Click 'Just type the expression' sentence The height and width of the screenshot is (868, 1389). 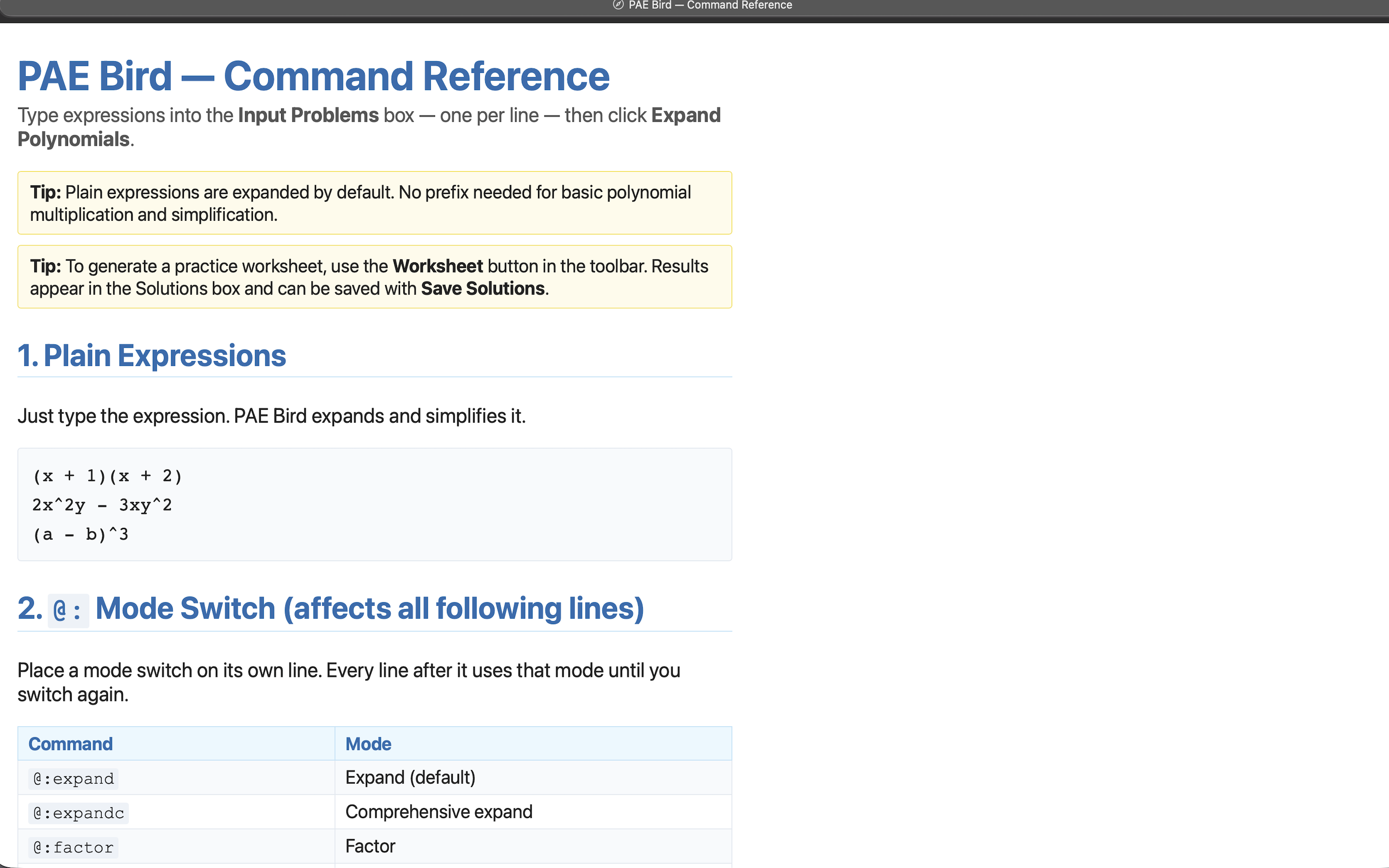pos(272,416)
